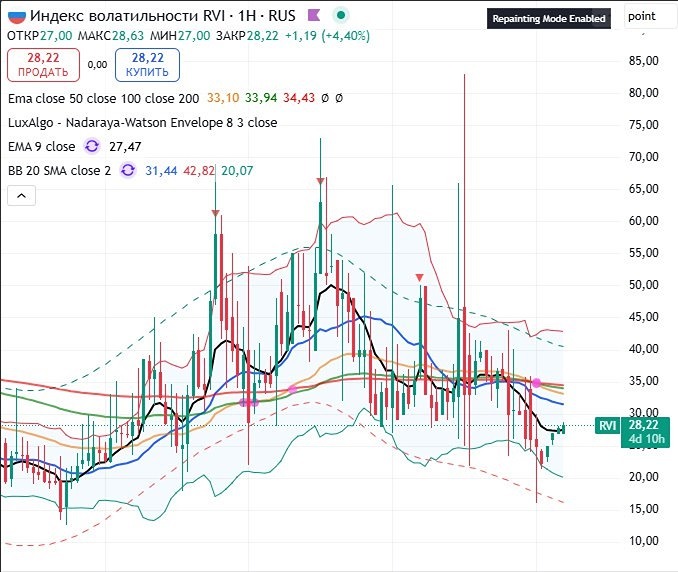The width and height of the screenshot is (678, 572).
Task: Select the LuxAlgo Nadaraya-Watson Envelope legend
Action: coord(142,123)
